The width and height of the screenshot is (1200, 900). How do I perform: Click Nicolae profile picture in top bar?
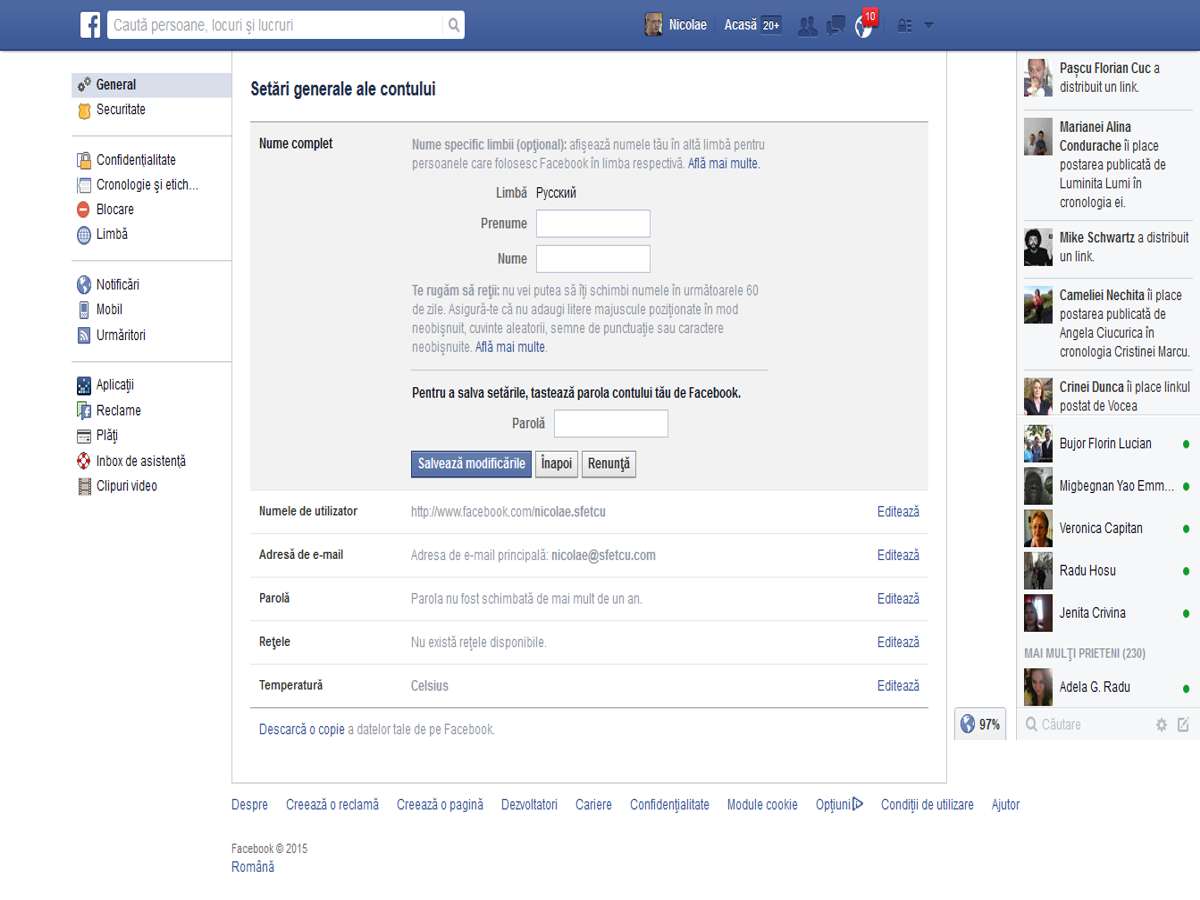(653, 25)
